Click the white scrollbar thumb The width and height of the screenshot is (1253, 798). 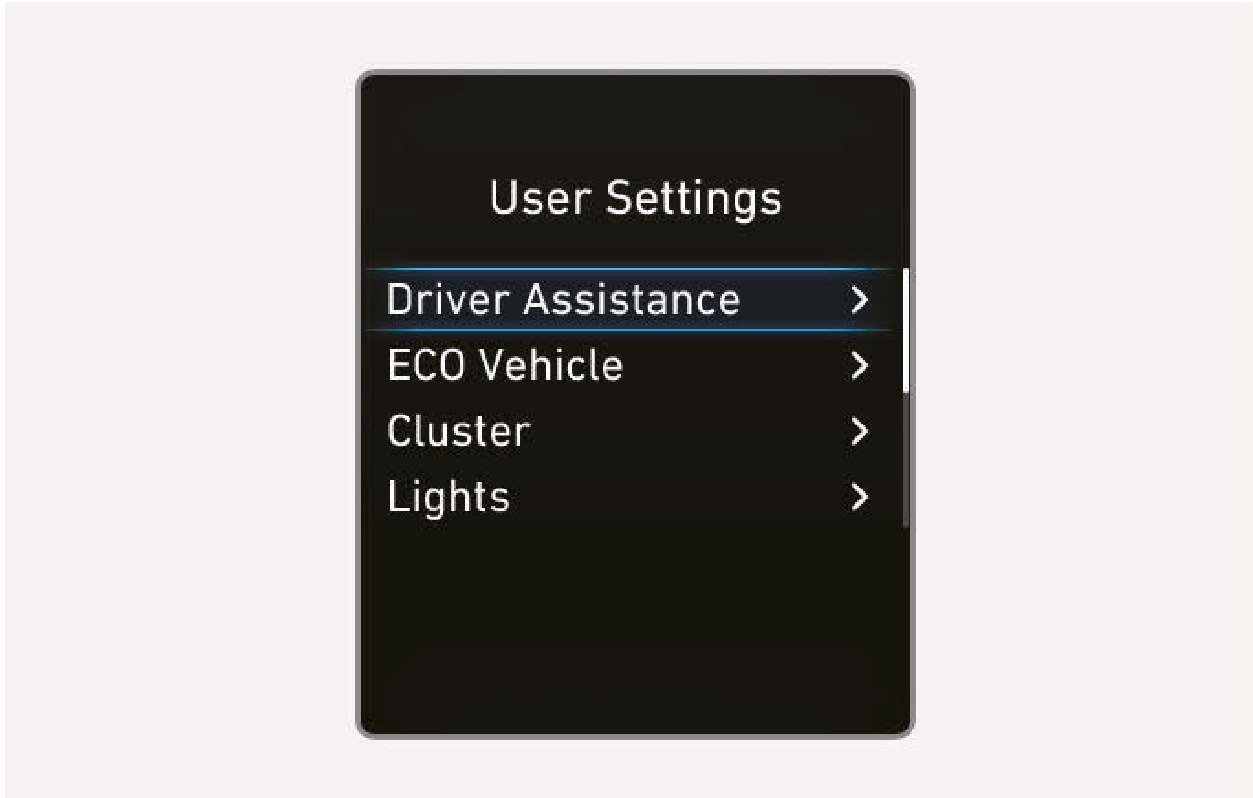tap(906, 329)
